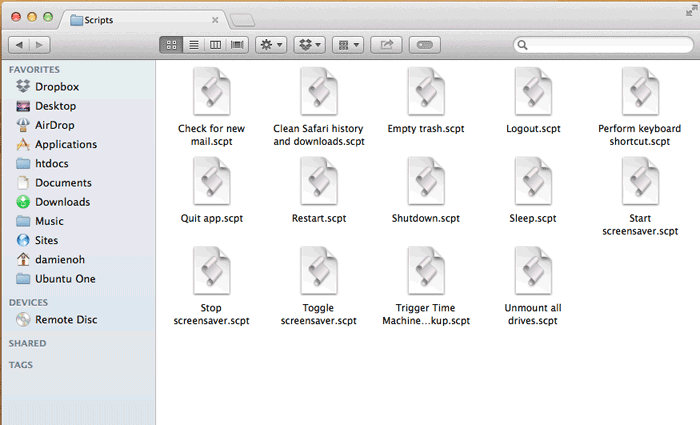Select the Trigger Time Machine backup script icon
The height and width of the screenshot is (425, 700).
[426, 271]
